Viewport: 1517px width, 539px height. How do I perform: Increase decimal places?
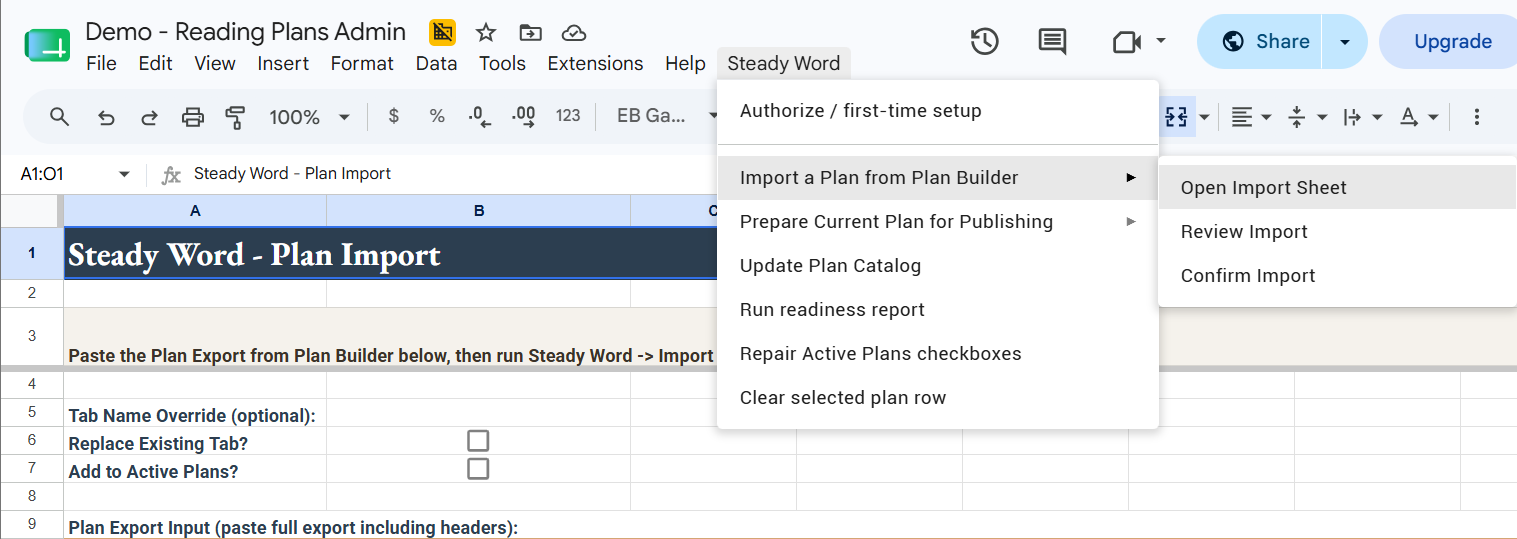[x=523, y=117]
